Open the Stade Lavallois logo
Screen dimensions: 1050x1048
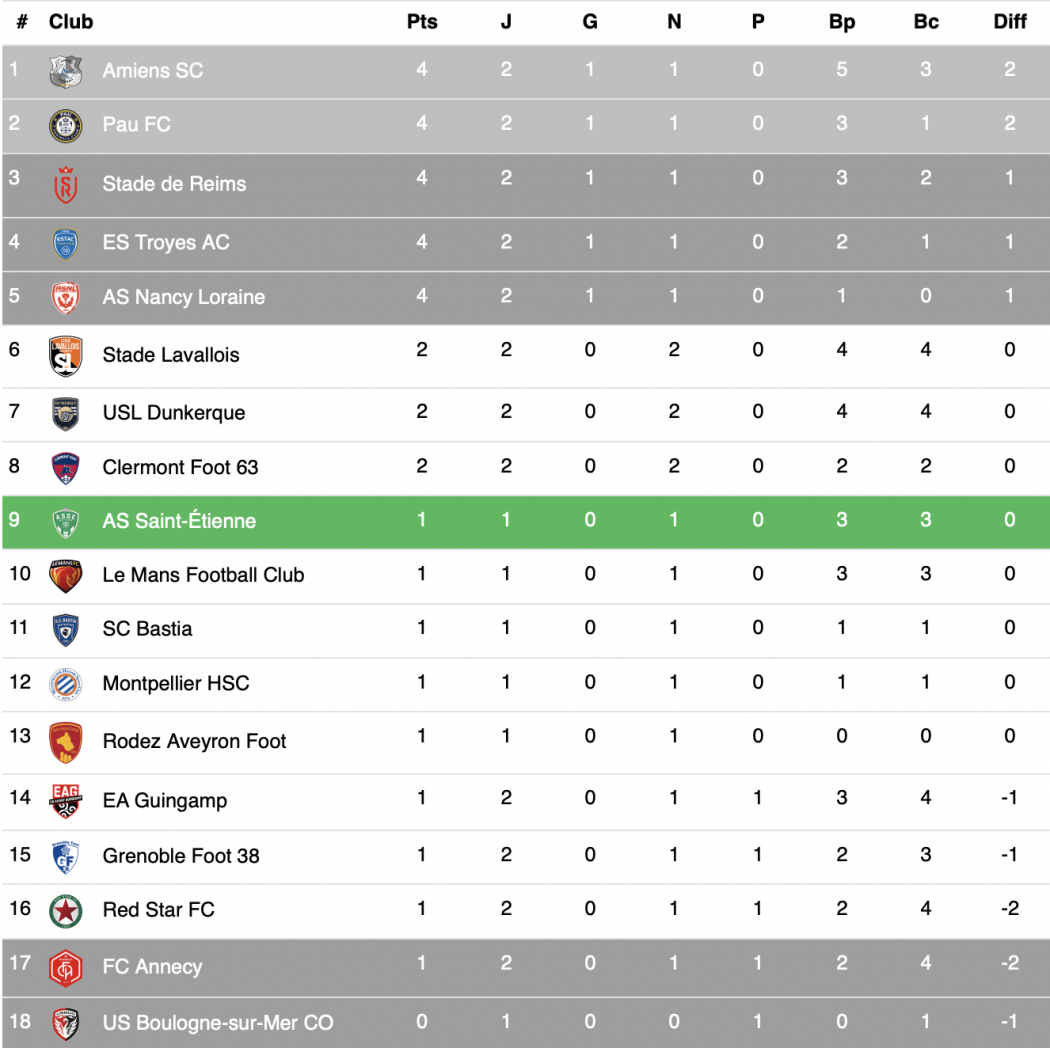[x=66, y=356]
